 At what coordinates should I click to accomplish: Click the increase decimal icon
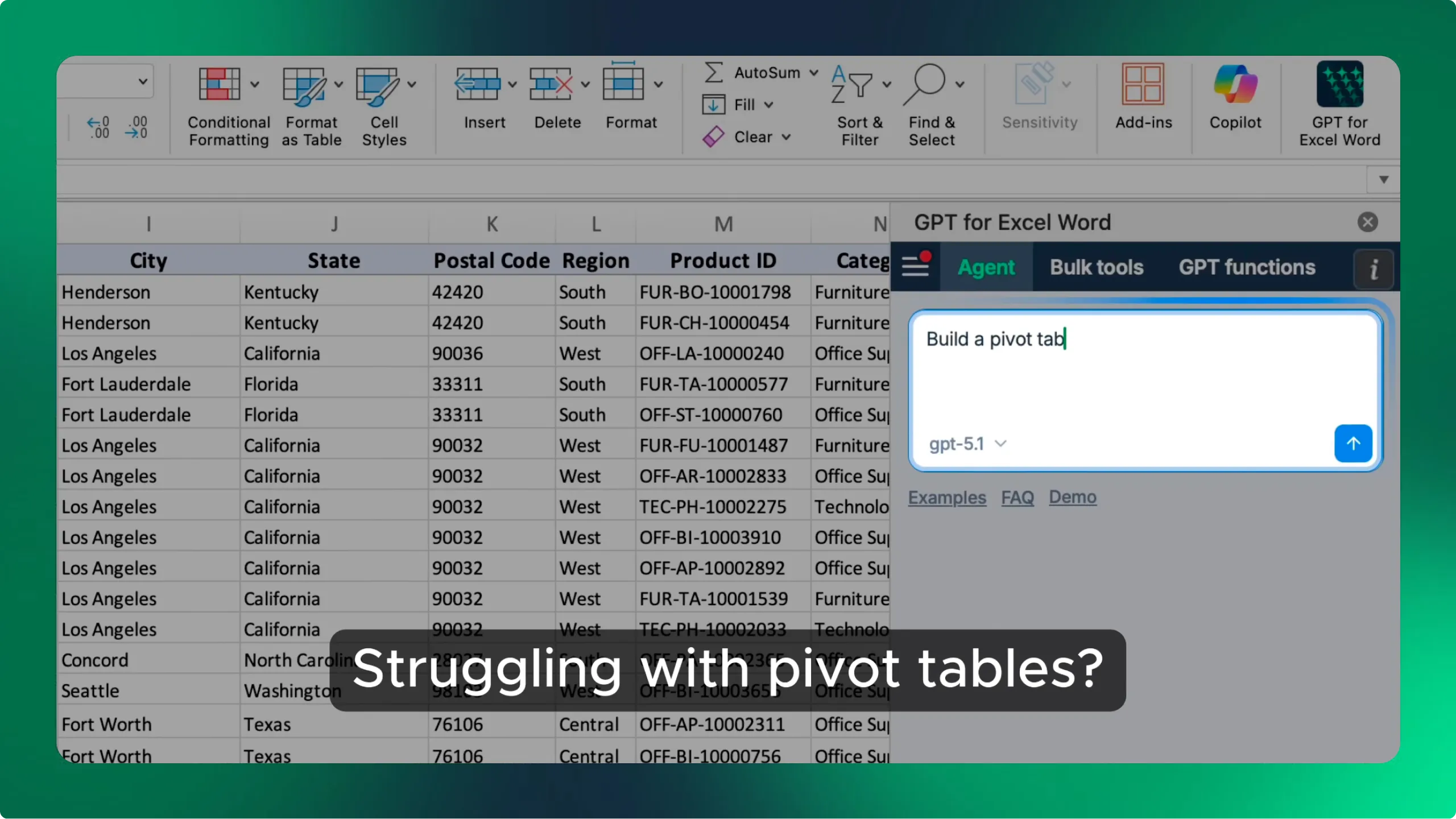tap(98, 127)
